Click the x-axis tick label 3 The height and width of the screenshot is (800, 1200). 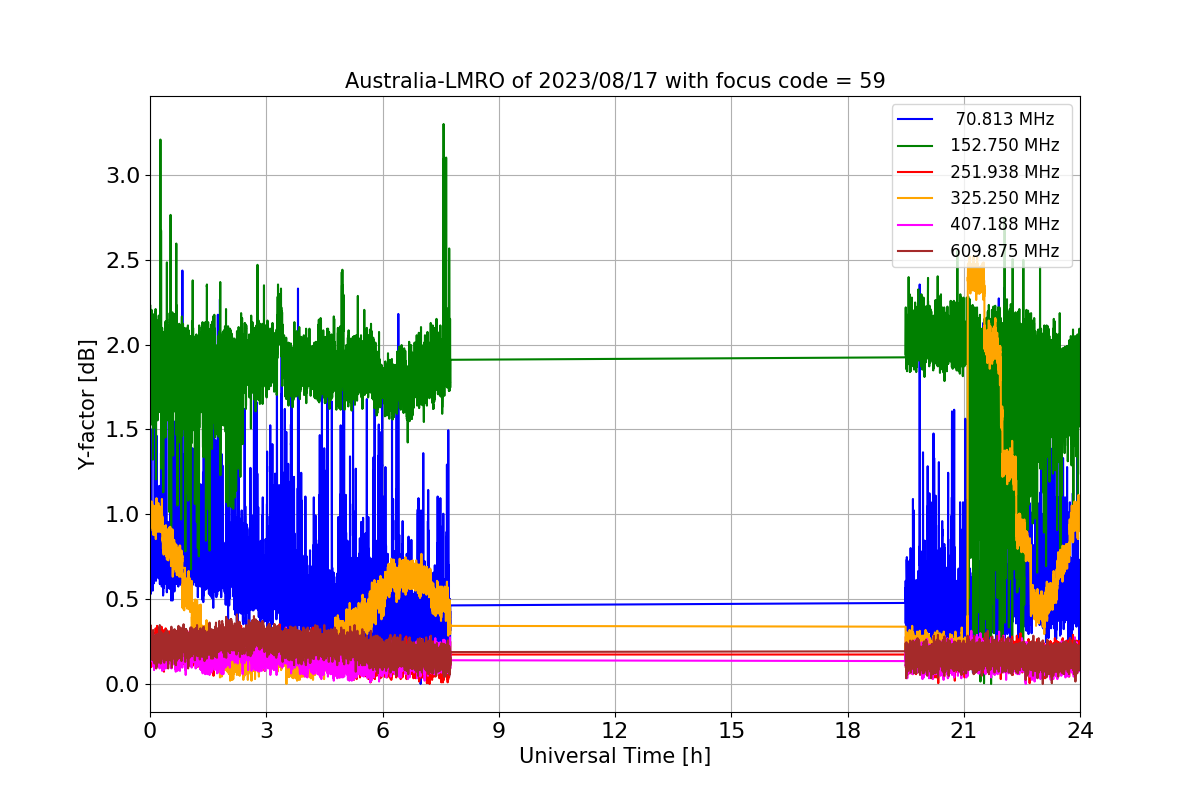(x=266, y=731)
